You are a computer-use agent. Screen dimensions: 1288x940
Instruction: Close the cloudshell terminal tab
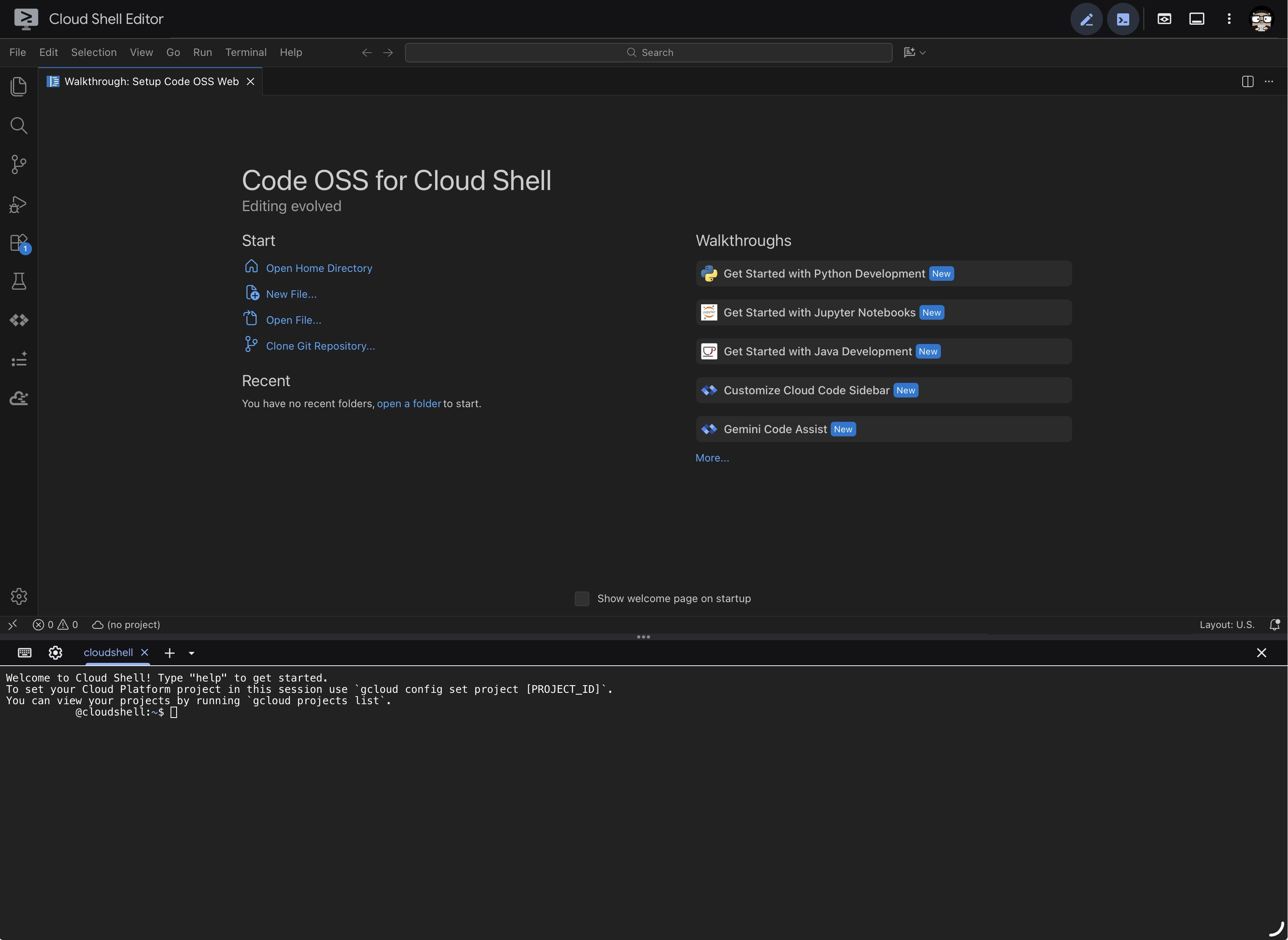145,653
